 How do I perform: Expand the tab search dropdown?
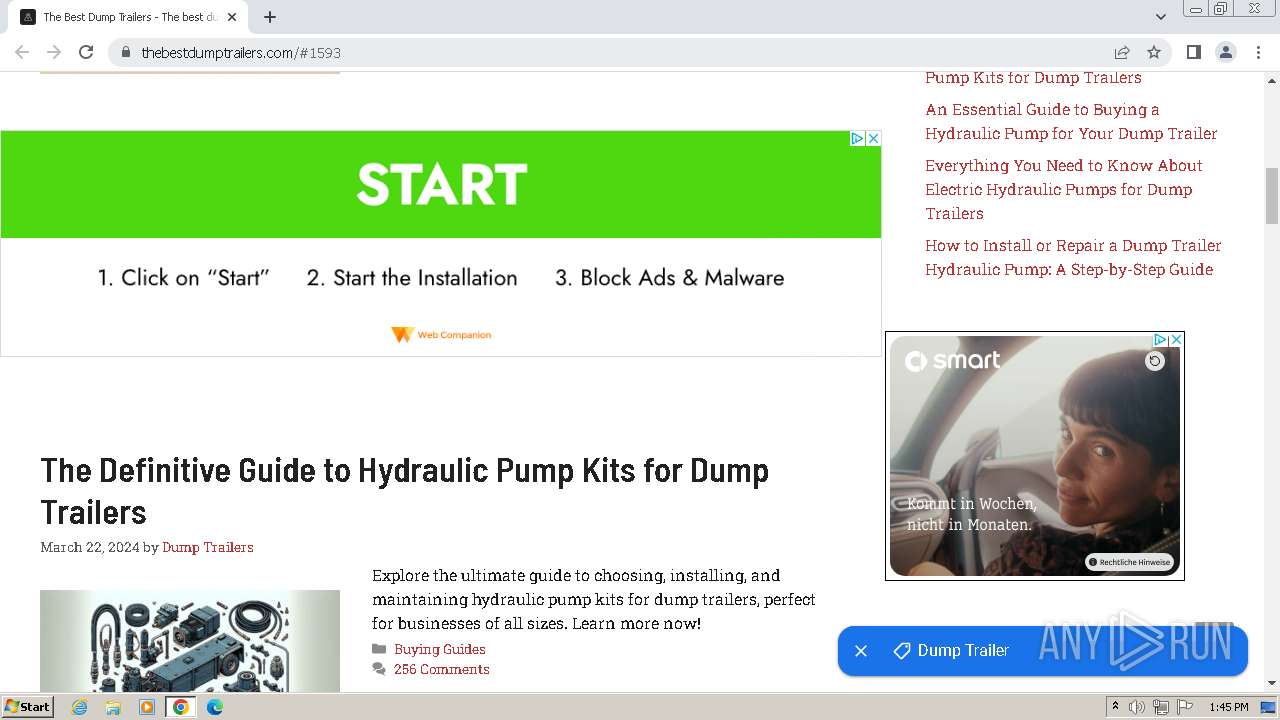(1160, 17)
